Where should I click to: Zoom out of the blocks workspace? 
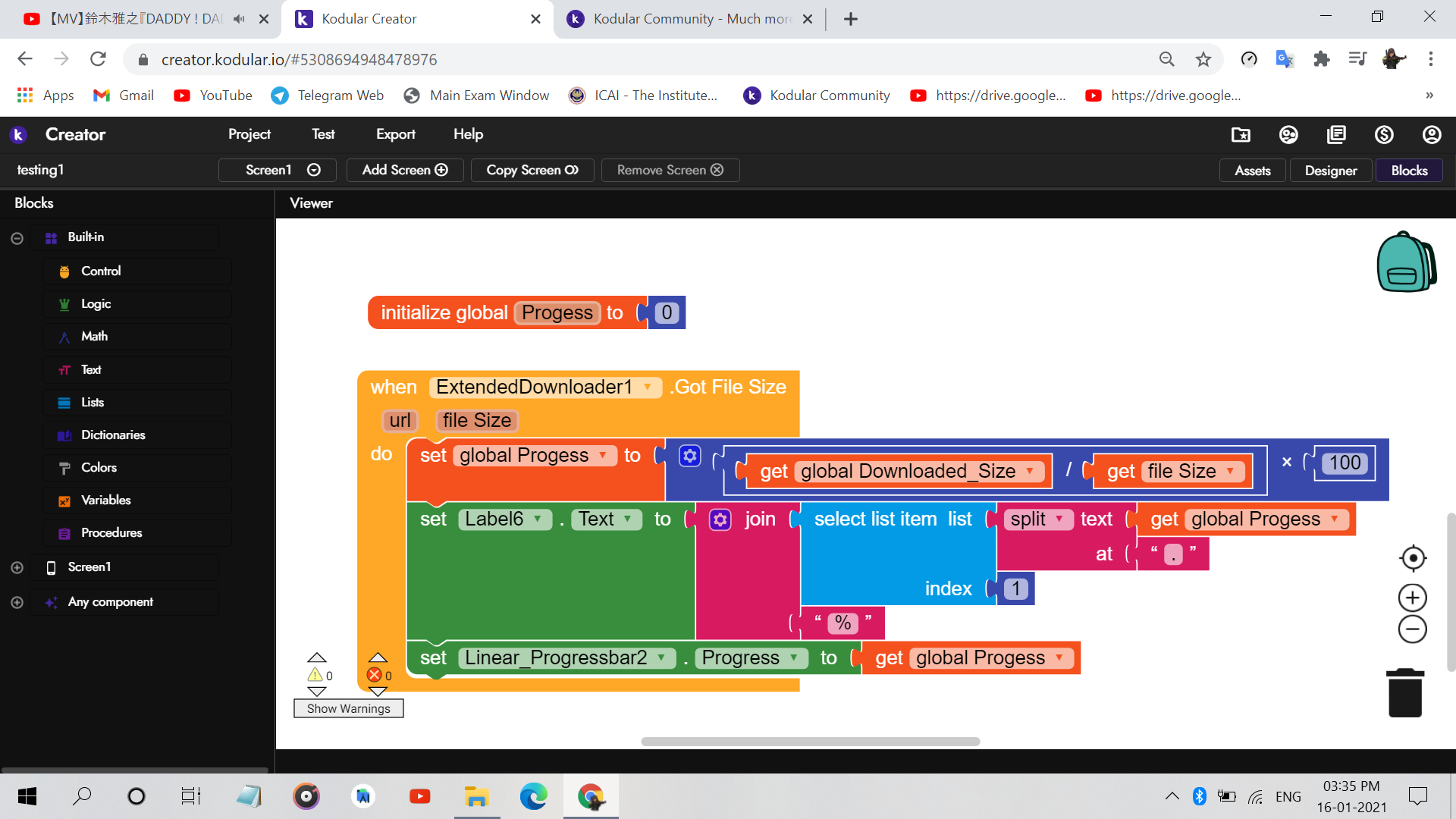point(1413,629)
